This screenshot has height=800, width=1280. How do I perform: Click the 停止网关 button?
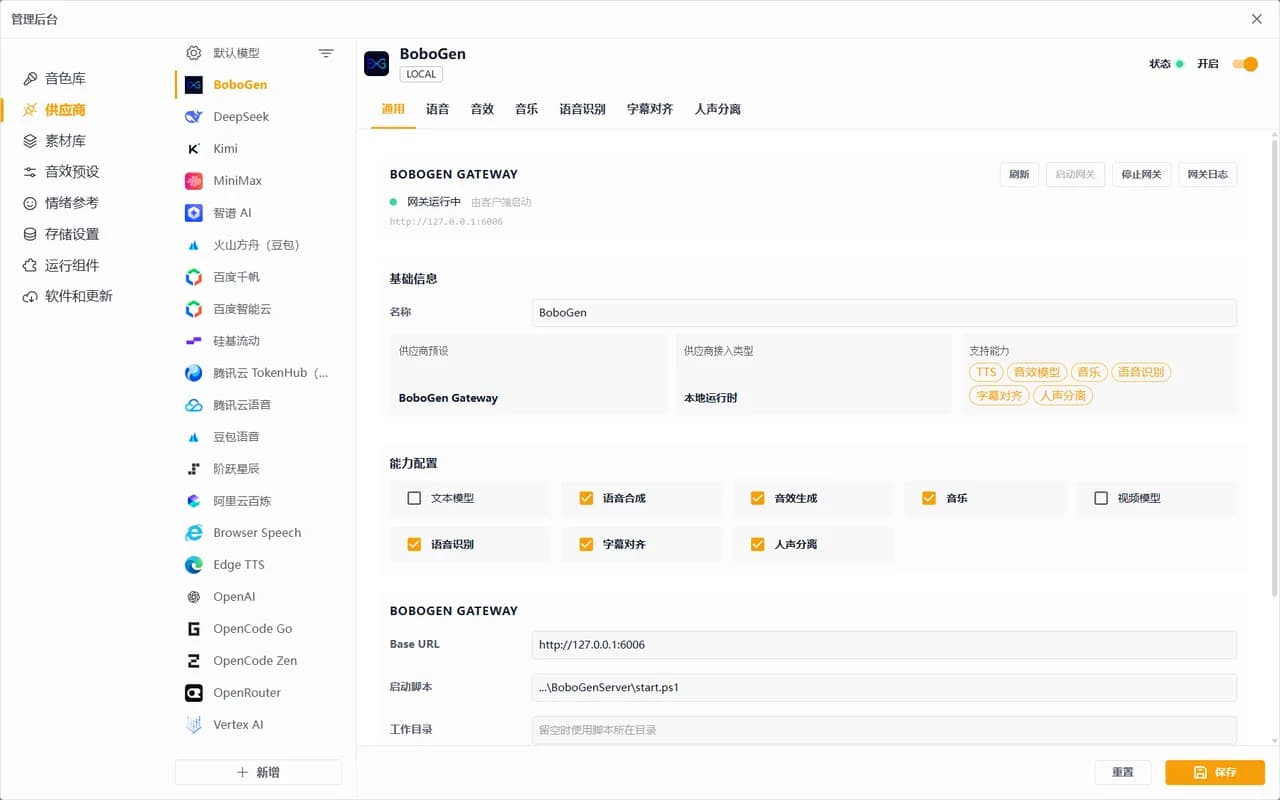[1141, 174]
